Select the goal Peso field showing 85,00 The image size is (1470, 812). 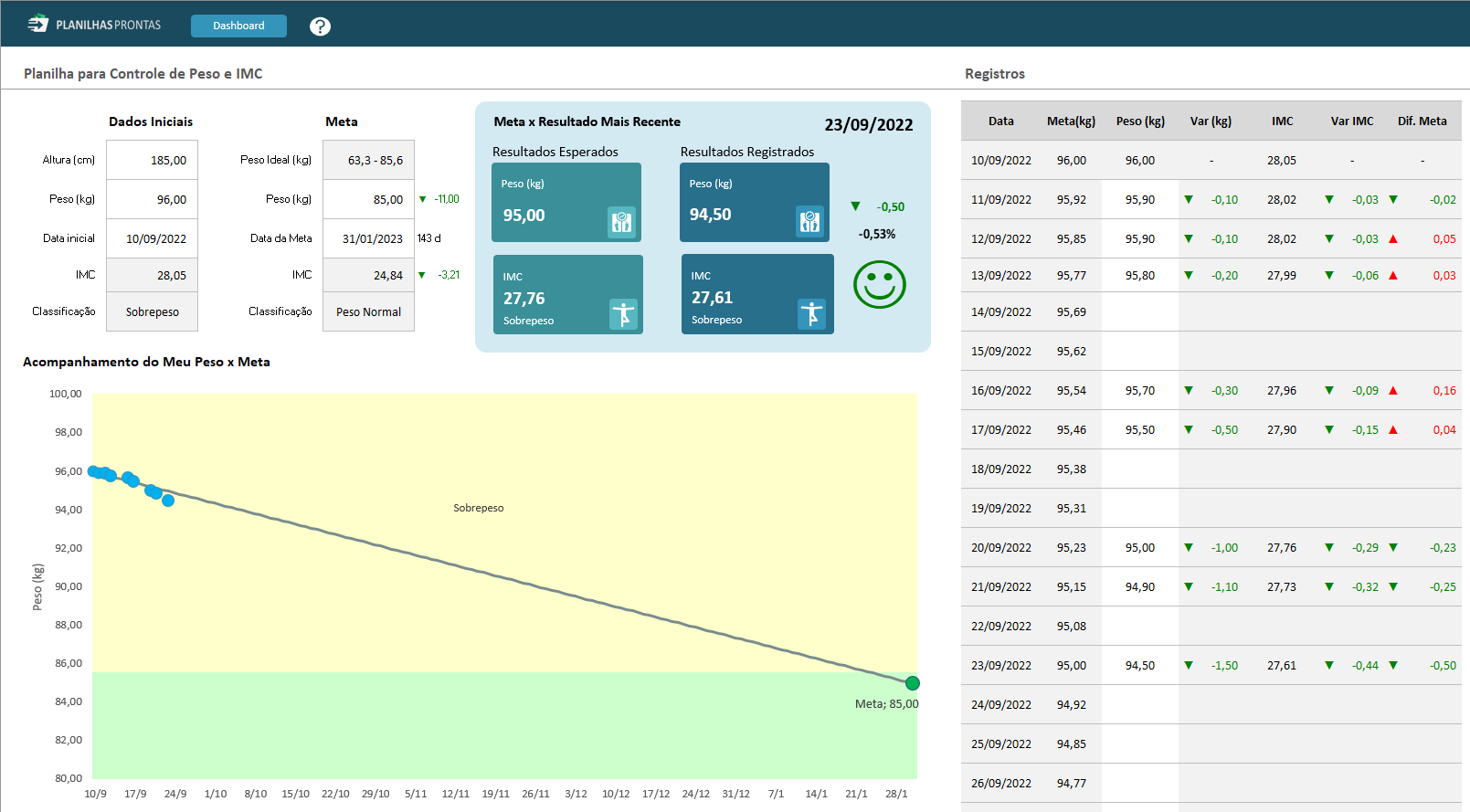pos(369,199)
